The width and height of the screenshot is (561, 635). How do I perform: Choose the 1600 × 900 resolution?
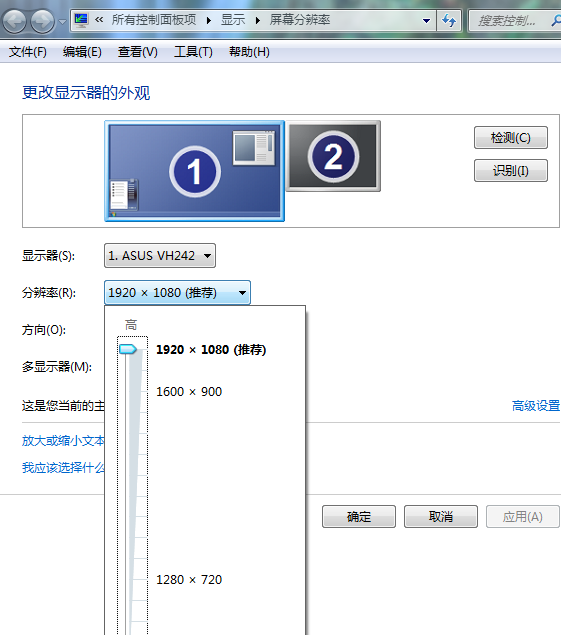click(189, 392)
